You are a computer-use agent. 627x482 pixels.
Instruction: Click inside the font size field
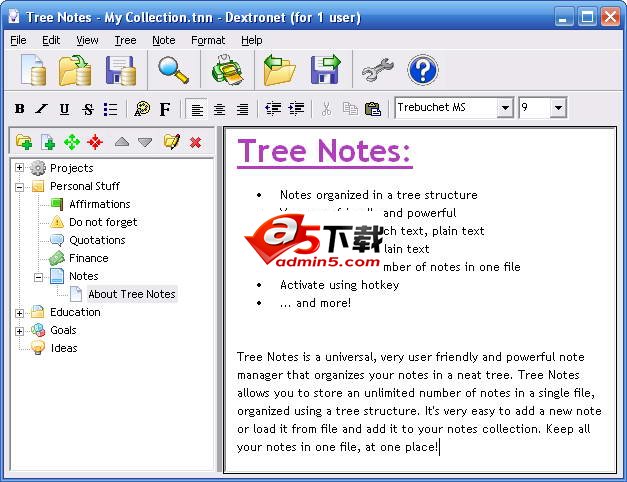click(x=535, y=108)
